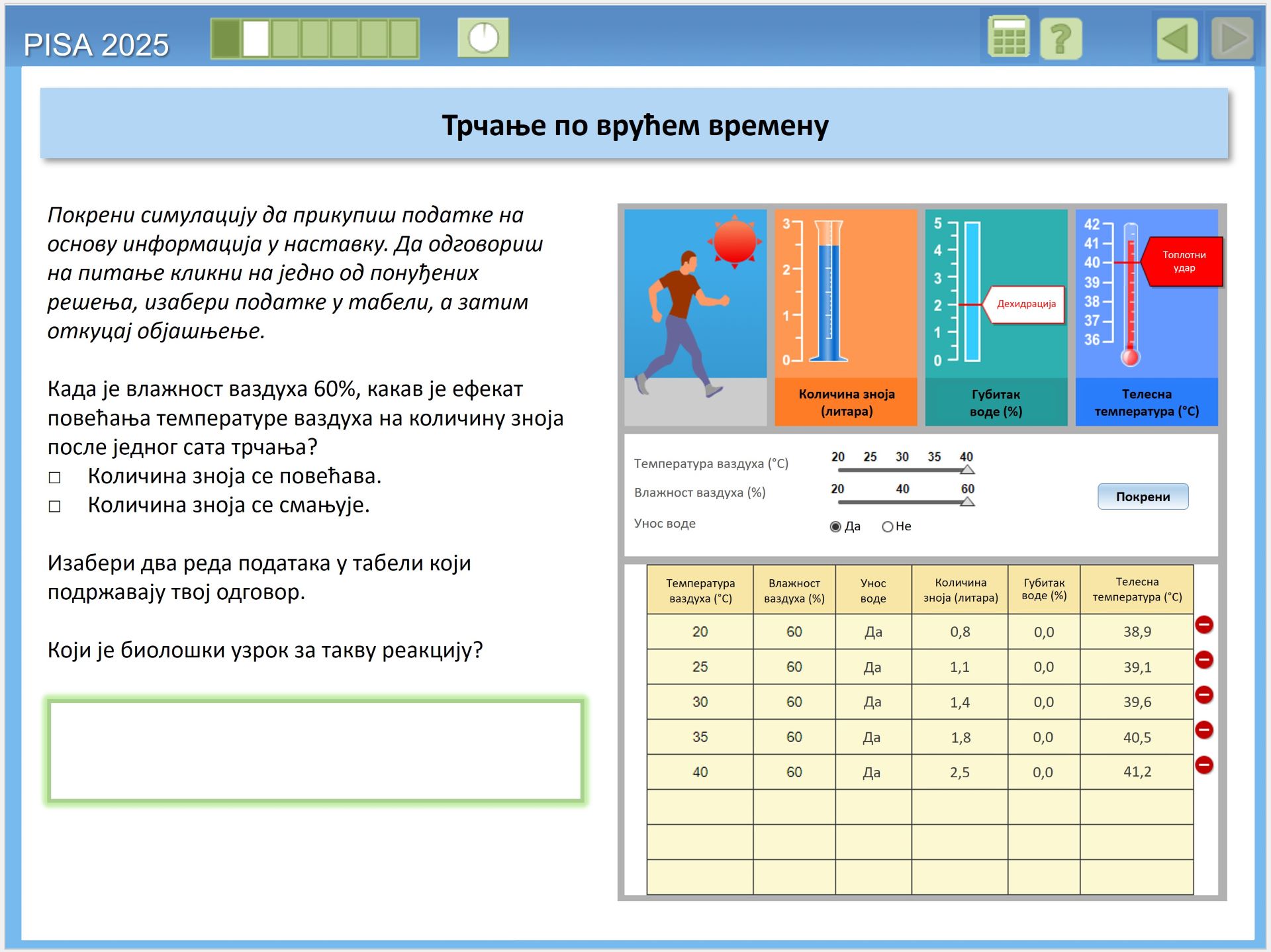
Task: Set air humidity slider to 40
Action: tap(902, 502)
